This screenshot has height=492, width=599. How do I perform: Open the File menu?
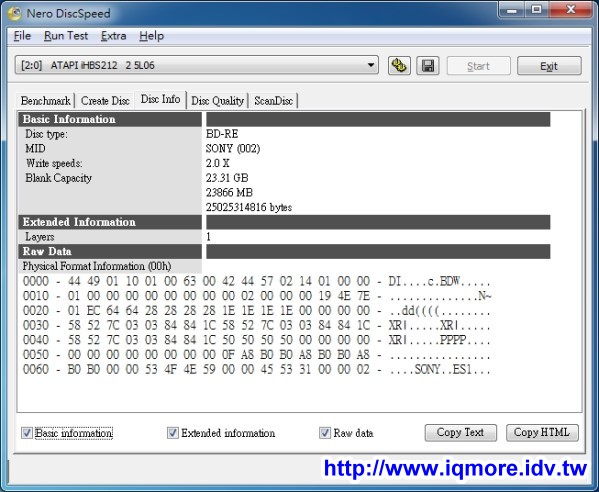coord(22,36)
